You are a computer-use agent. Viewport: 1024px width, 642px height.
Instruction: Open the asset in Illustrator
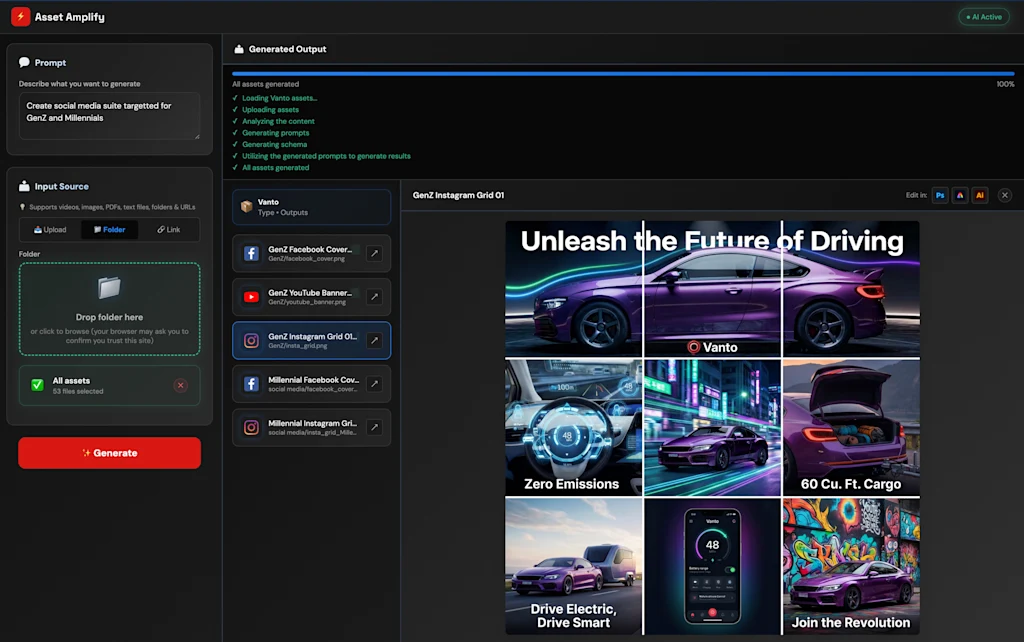pyautogui.click(x=980, y=195)
